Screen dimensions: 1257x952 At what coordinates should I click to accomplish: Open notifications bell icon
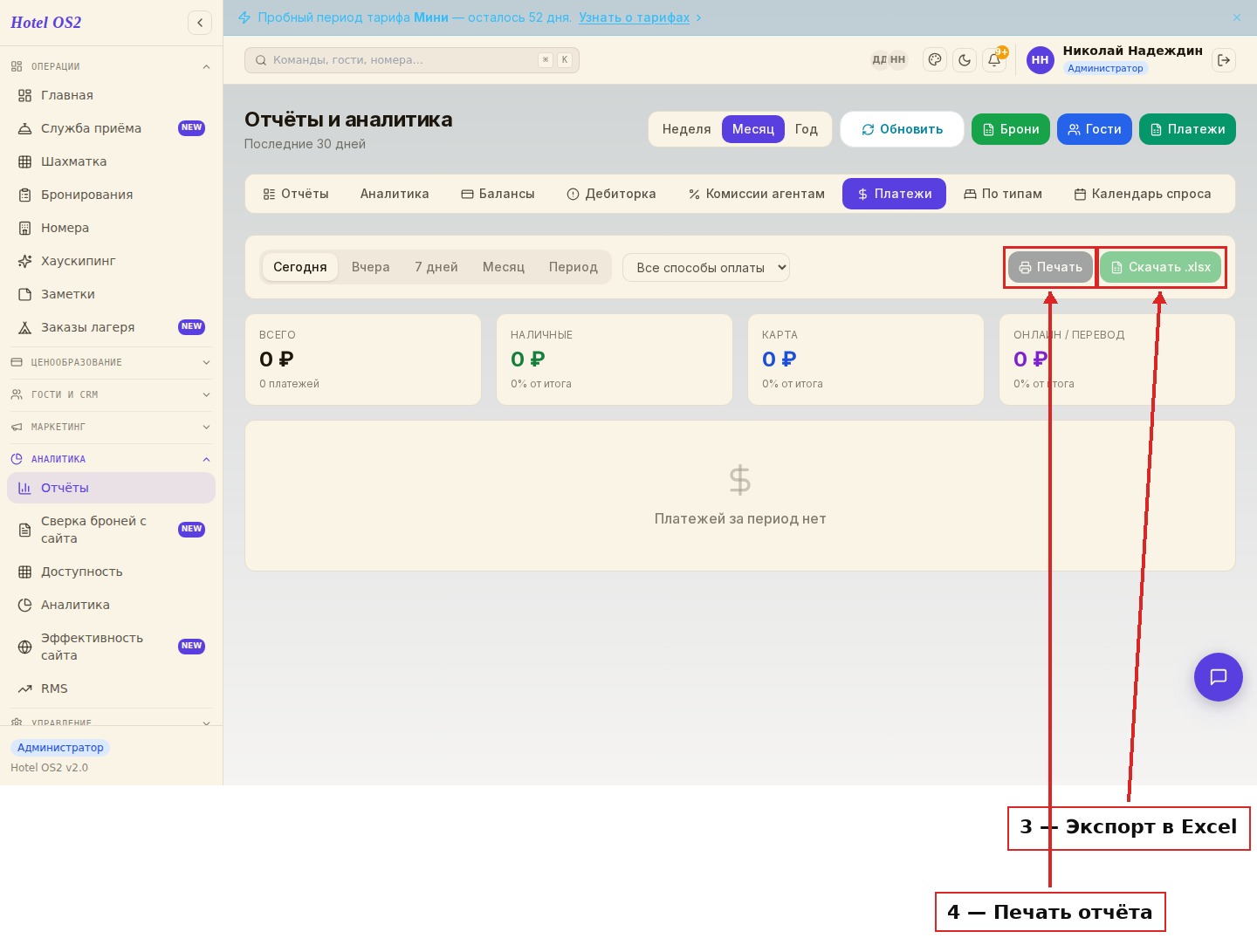(x=994, y=60)
